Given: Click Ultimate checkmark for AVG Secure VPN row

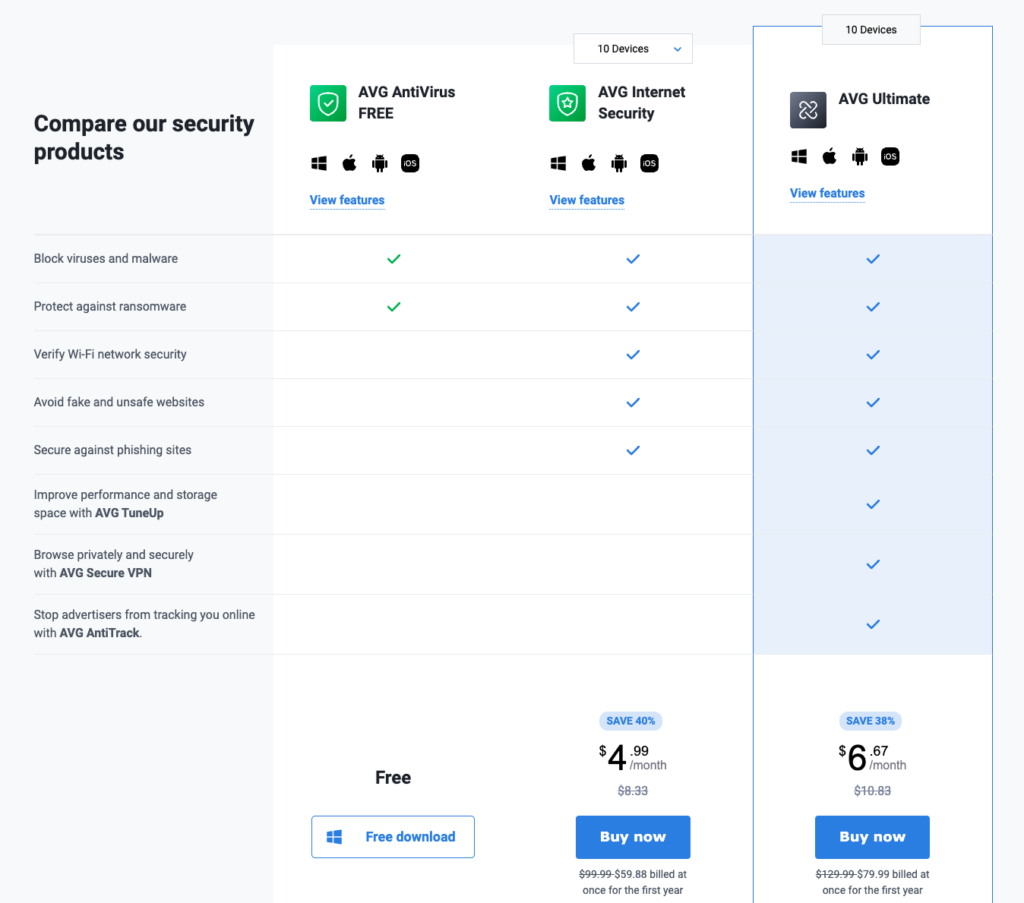Looking at the screenshot, I should [873, 564].
